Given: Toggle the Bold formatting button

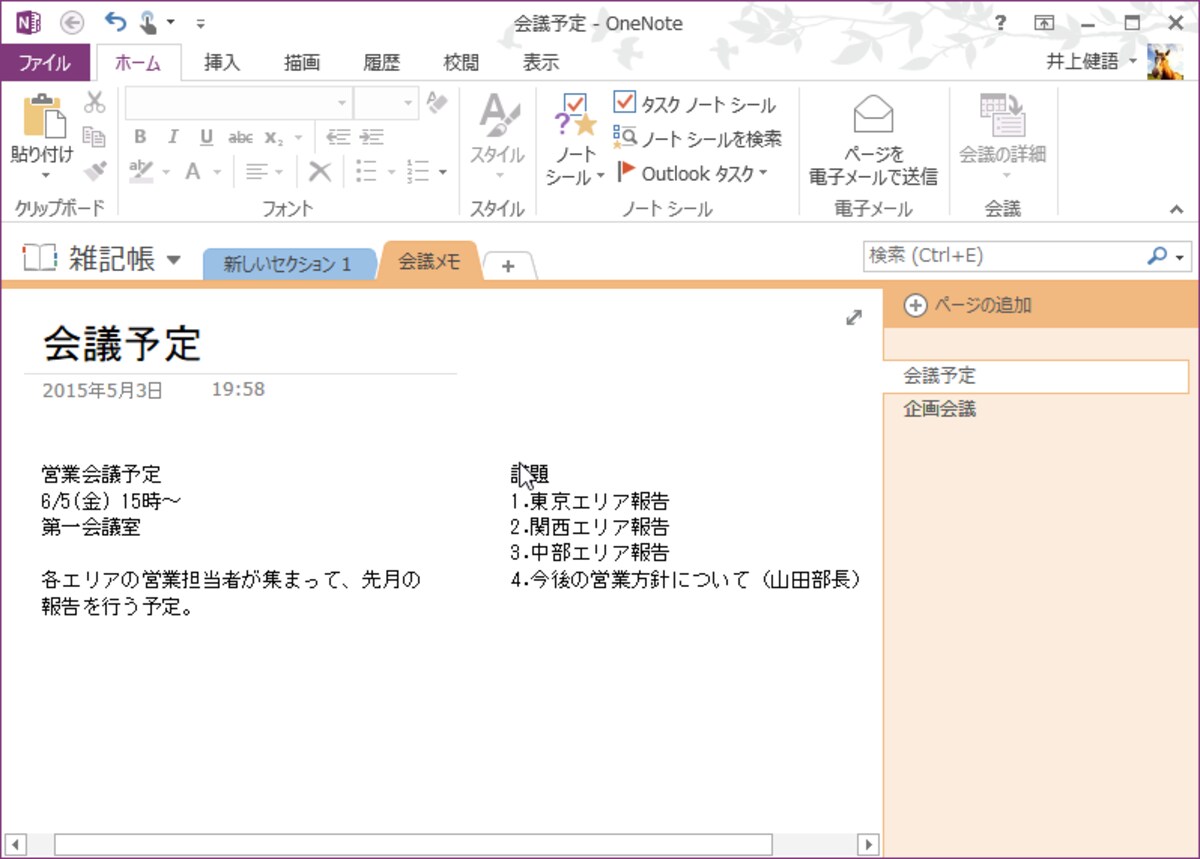Looking at the screenshot, I should tap(140, 138).
